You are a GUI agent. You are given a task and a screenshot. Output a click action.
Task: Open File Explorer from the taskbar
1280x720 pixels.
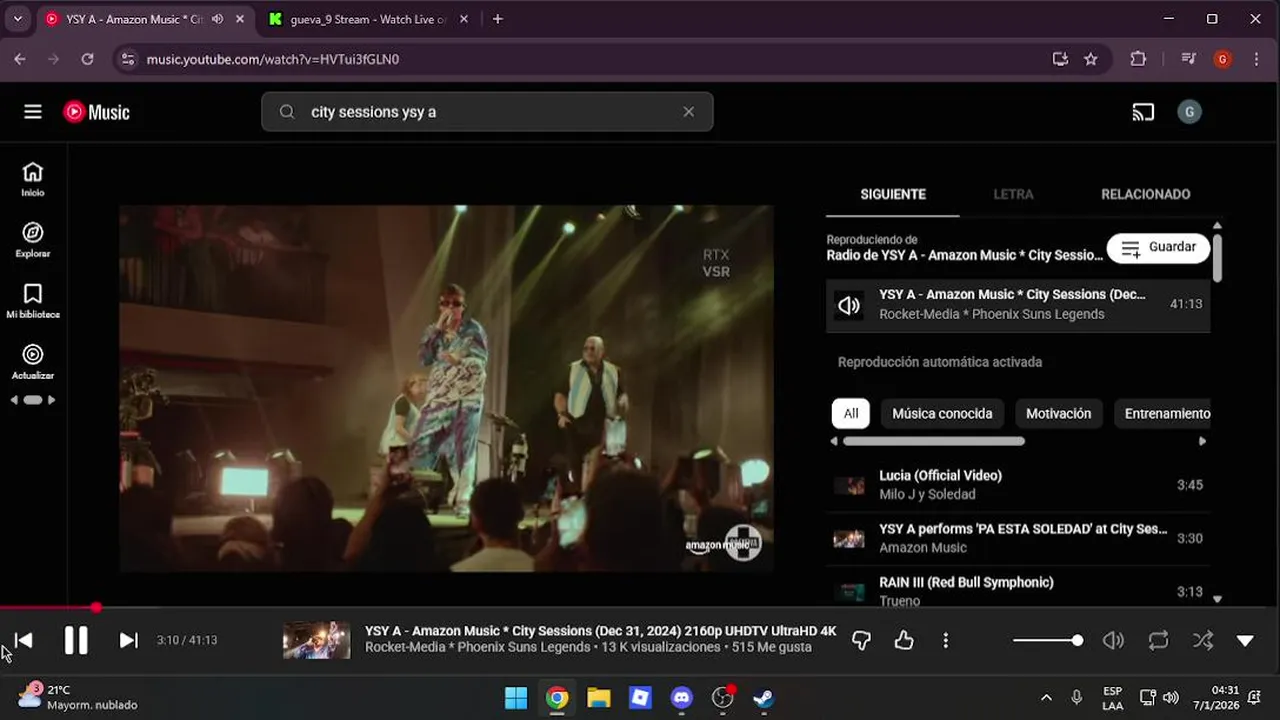598,698
